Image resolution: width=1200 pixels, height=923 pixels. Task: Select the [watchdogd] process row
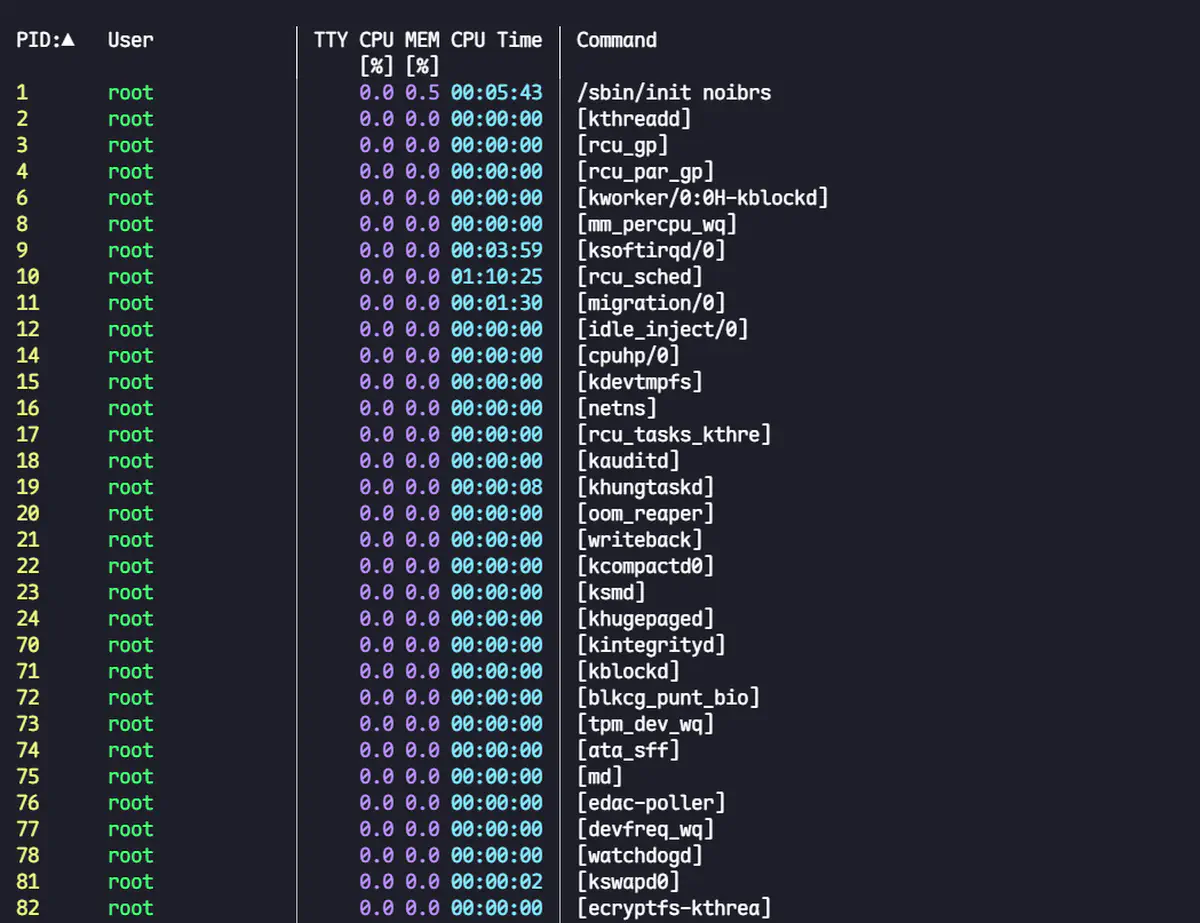click(x=639, y=856)
